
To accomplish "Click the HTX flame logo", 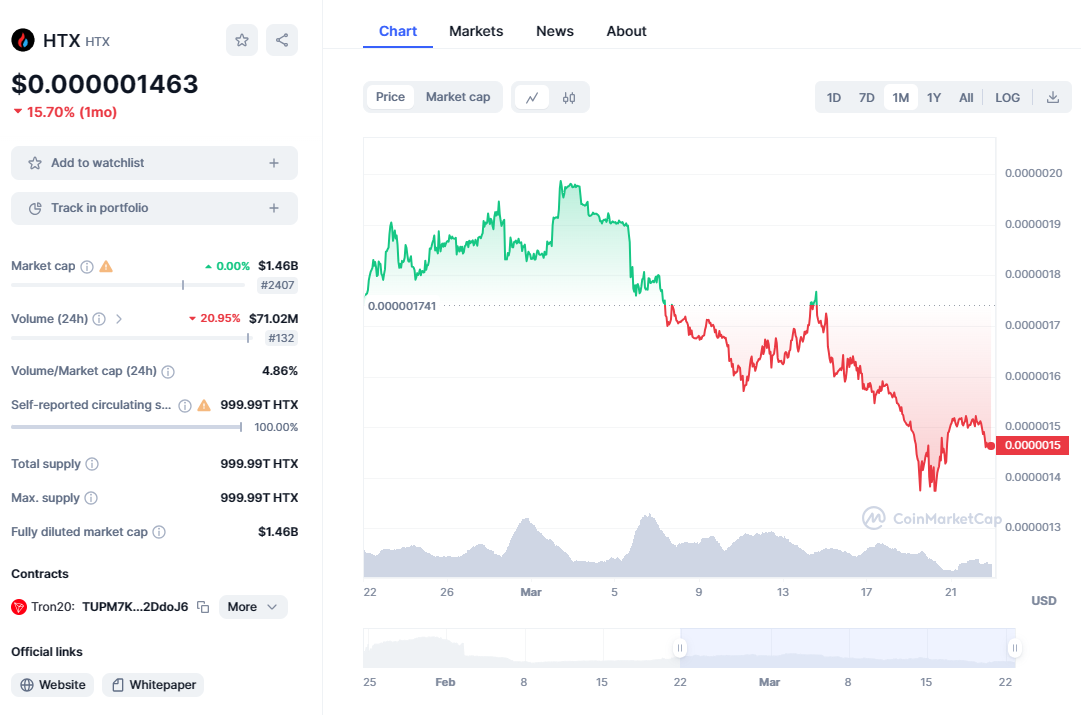I will click(x=23, y=41).
